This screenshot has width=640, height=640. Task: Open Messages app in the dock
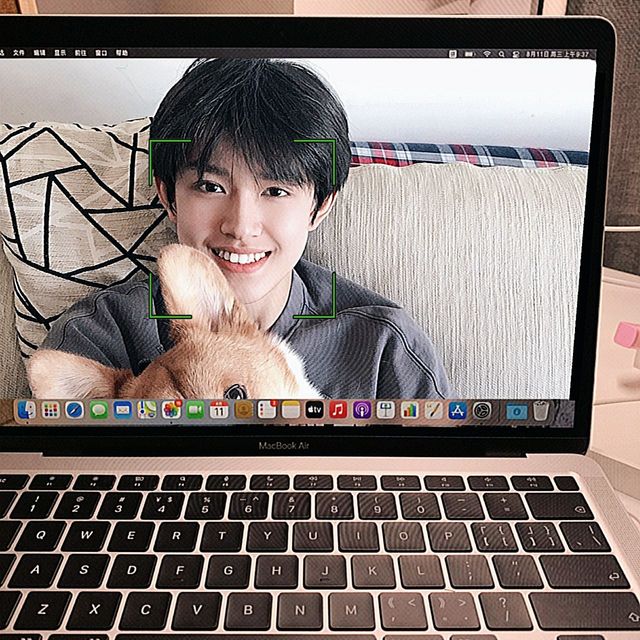tap(99, 409)
